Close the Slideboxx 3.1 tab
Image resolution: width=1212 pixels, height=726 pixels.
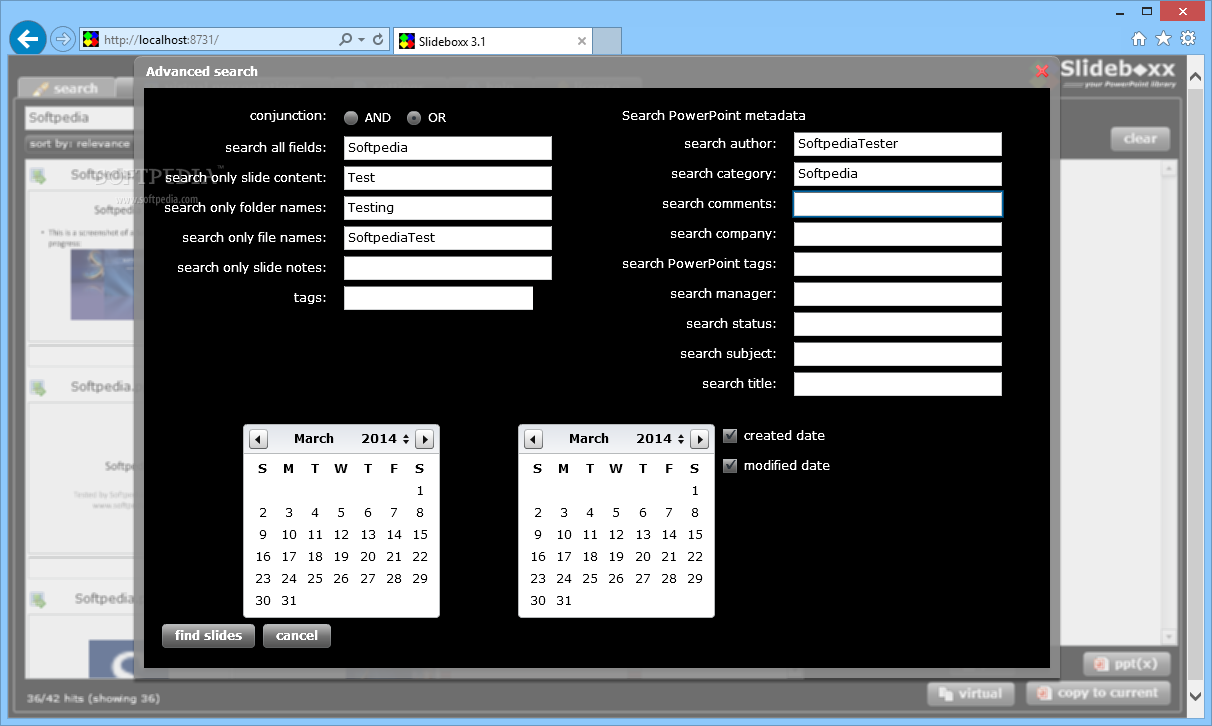pyautogui.click(x=582, y=41)
